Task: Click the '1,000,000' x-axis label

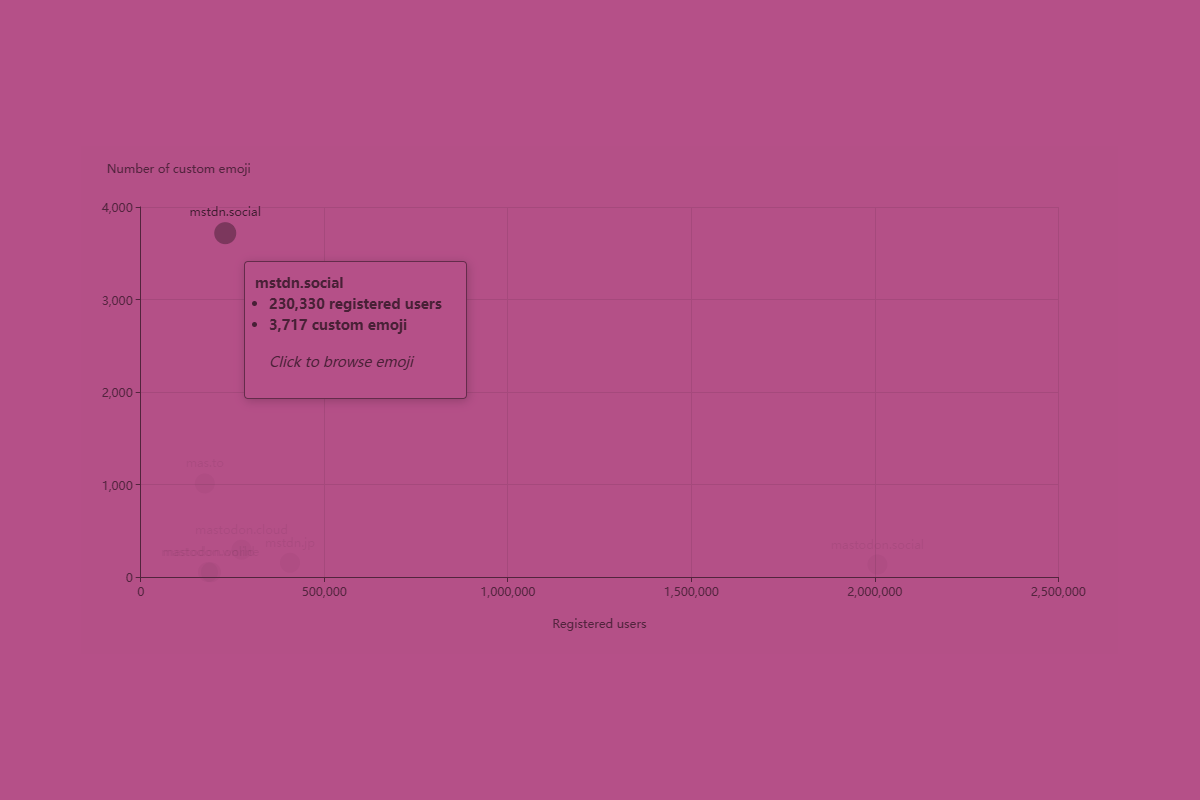Action: [507, 592]
